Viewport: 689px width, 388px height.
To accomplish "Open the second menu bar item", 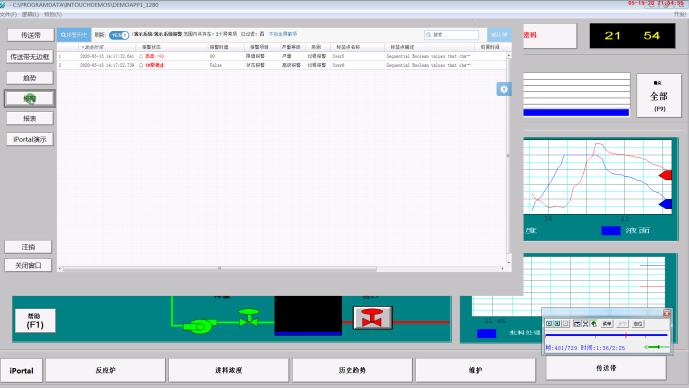I will 30,14.
